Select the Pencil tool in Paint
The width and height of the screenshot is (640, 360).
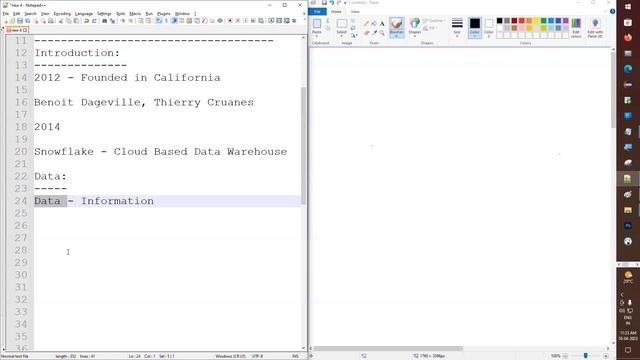tap(366, 24)
